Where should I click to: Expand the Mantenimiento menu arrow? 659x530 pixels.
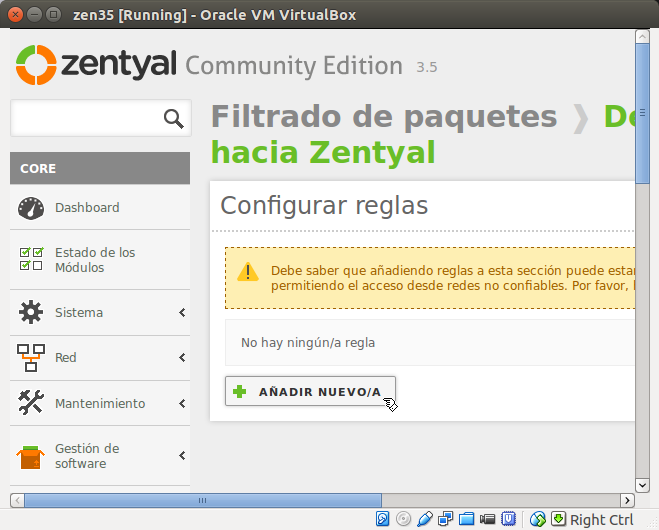coord(182,403)
